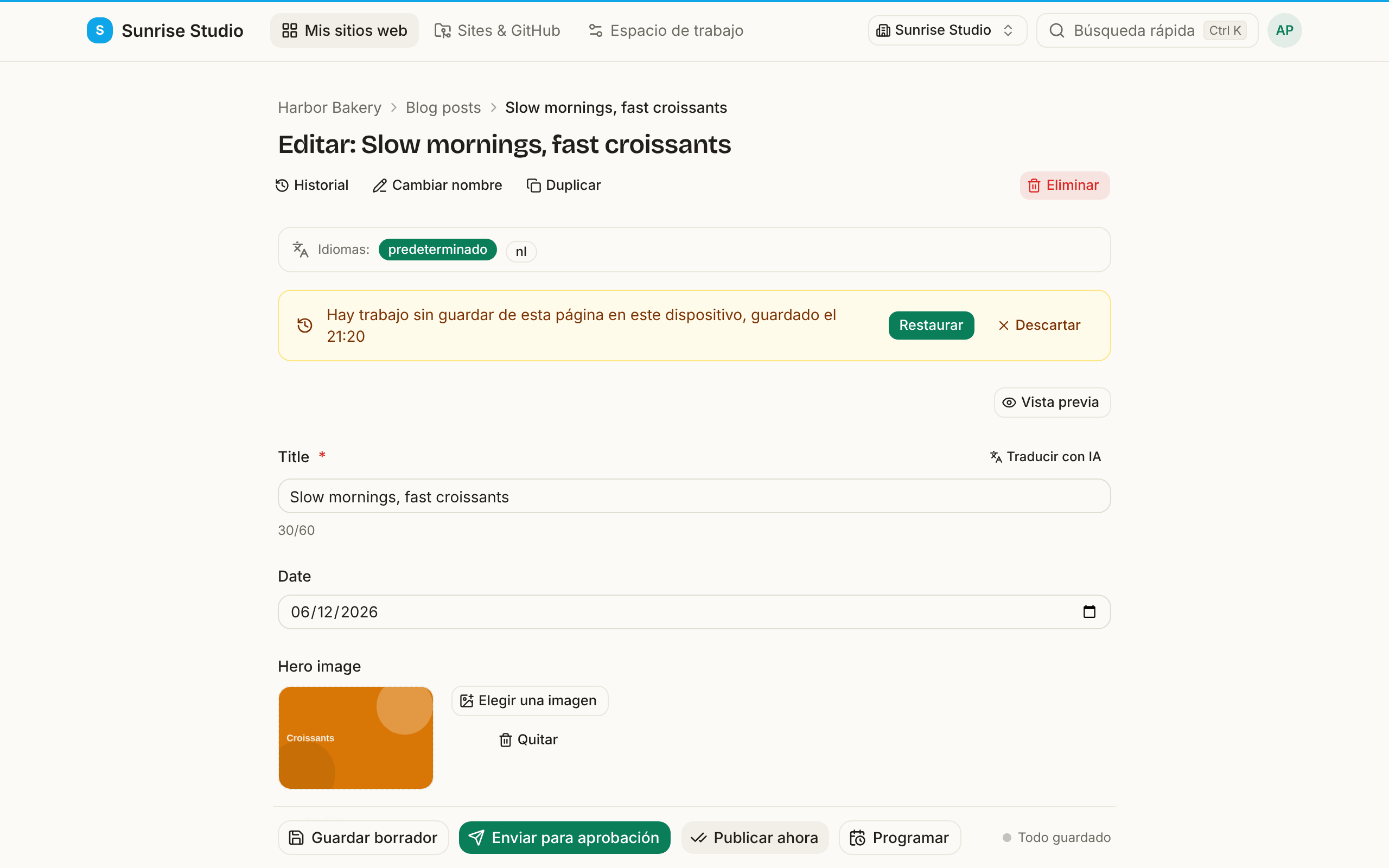Image resolution: width=1389 pixels, height=868 pixels.
Task: Open the AP user avatar menu
Action: pos(1284,30)
